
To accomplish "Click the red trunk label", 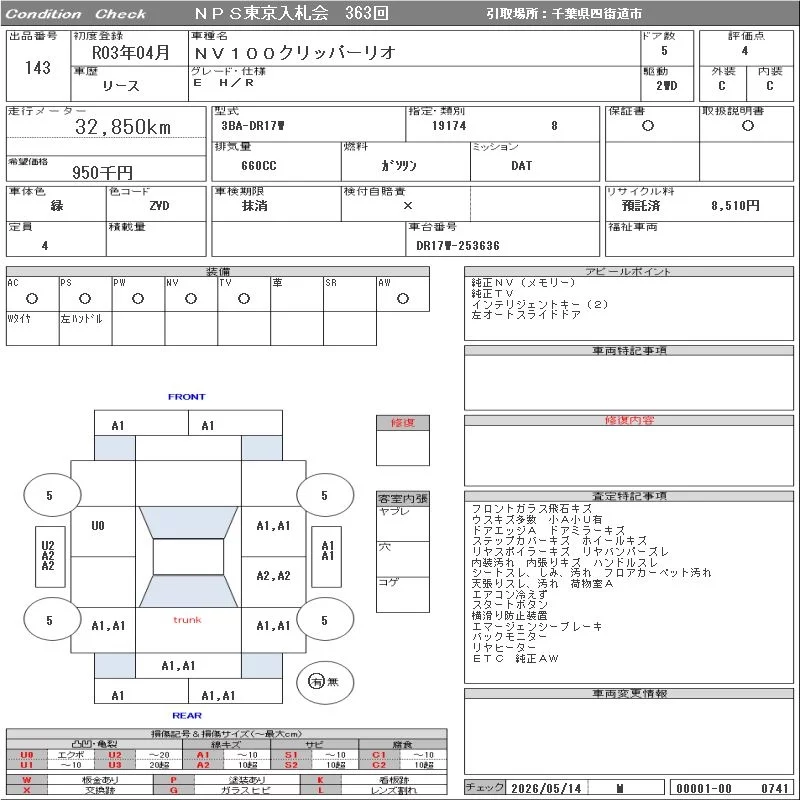I will tap(187, 620).
